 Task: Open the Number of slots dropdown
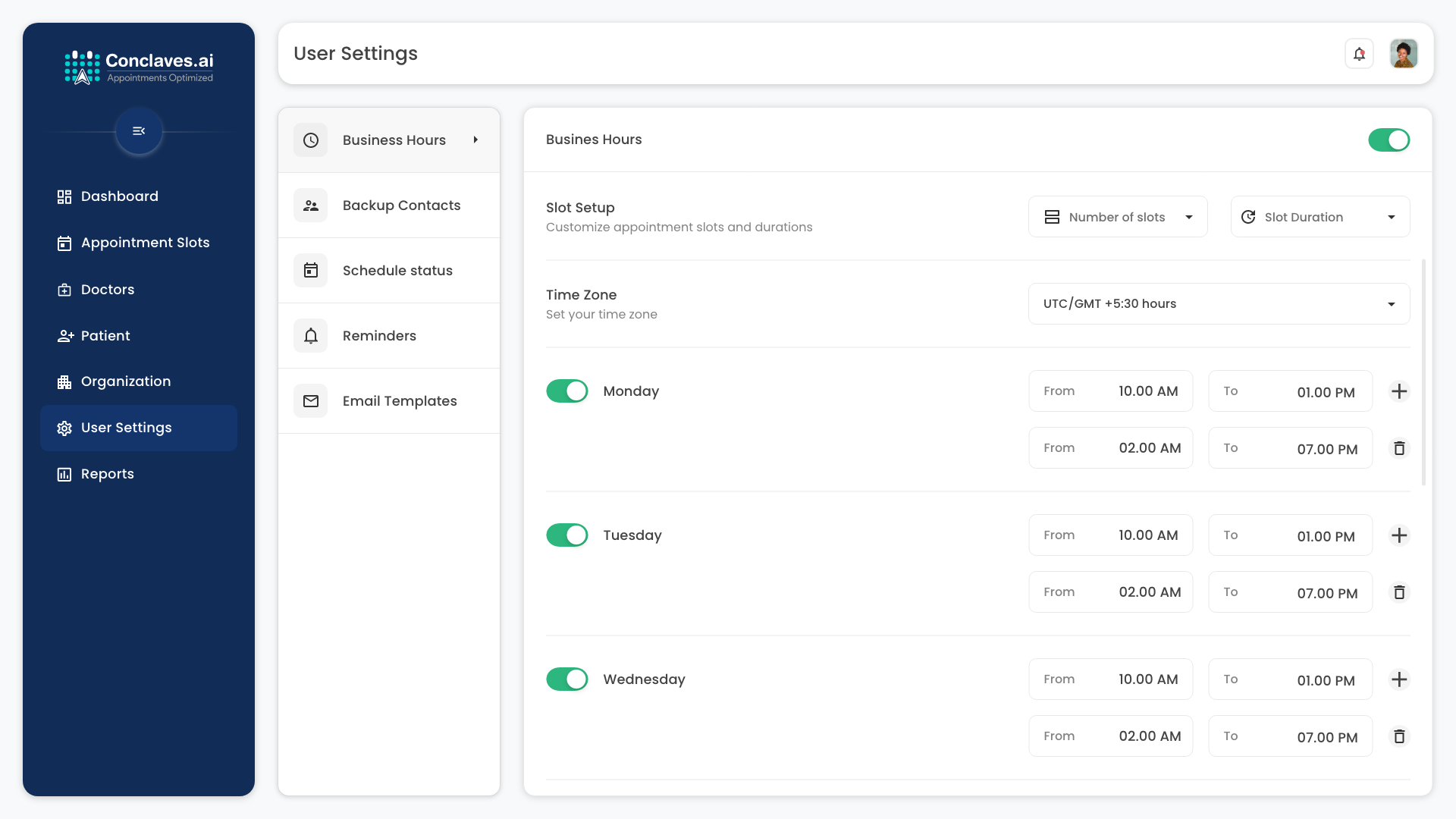1118,217
